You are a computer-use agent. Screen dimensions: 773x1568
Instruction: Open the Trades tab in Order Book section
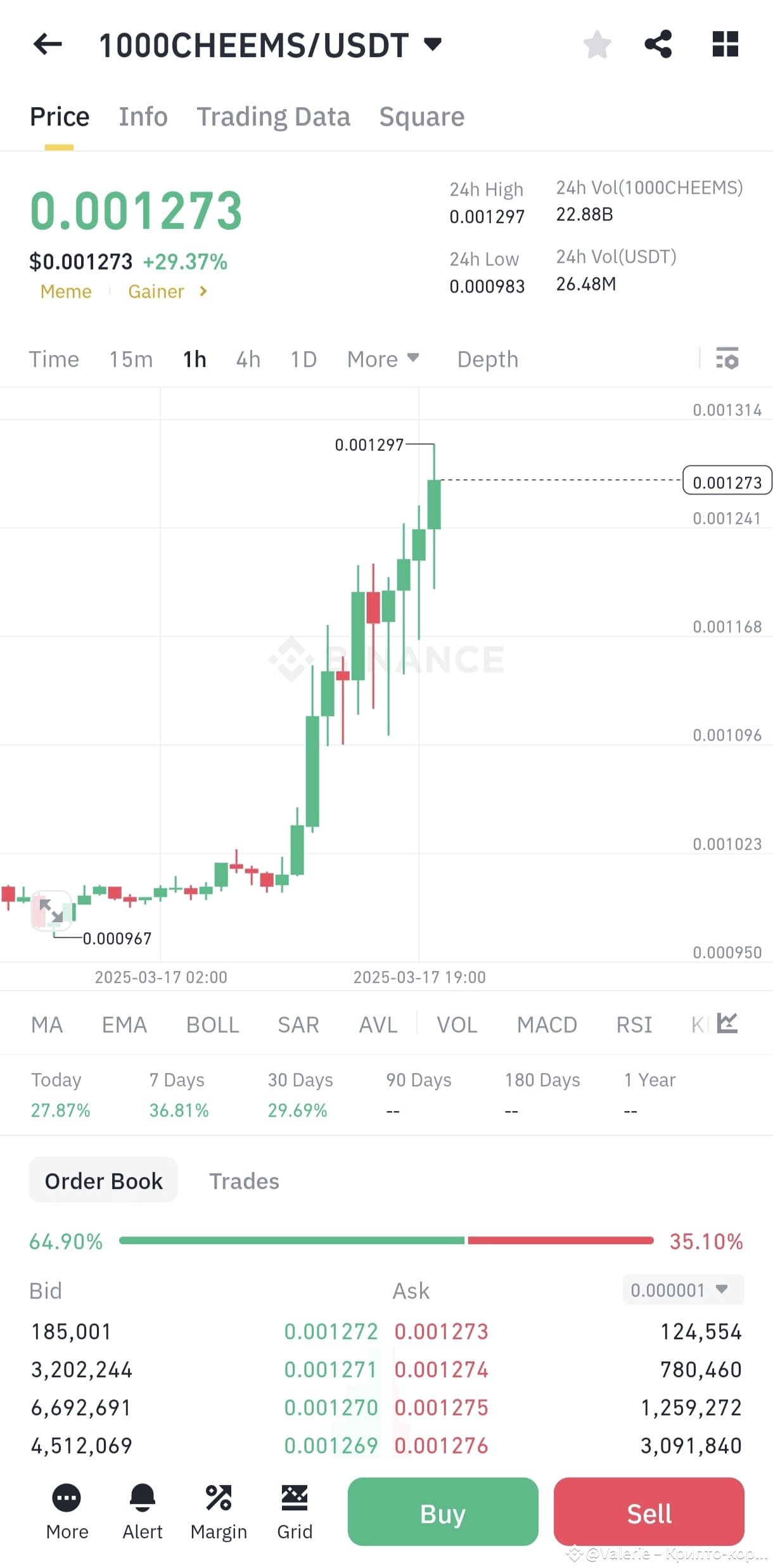click(x=244, y=1180)
